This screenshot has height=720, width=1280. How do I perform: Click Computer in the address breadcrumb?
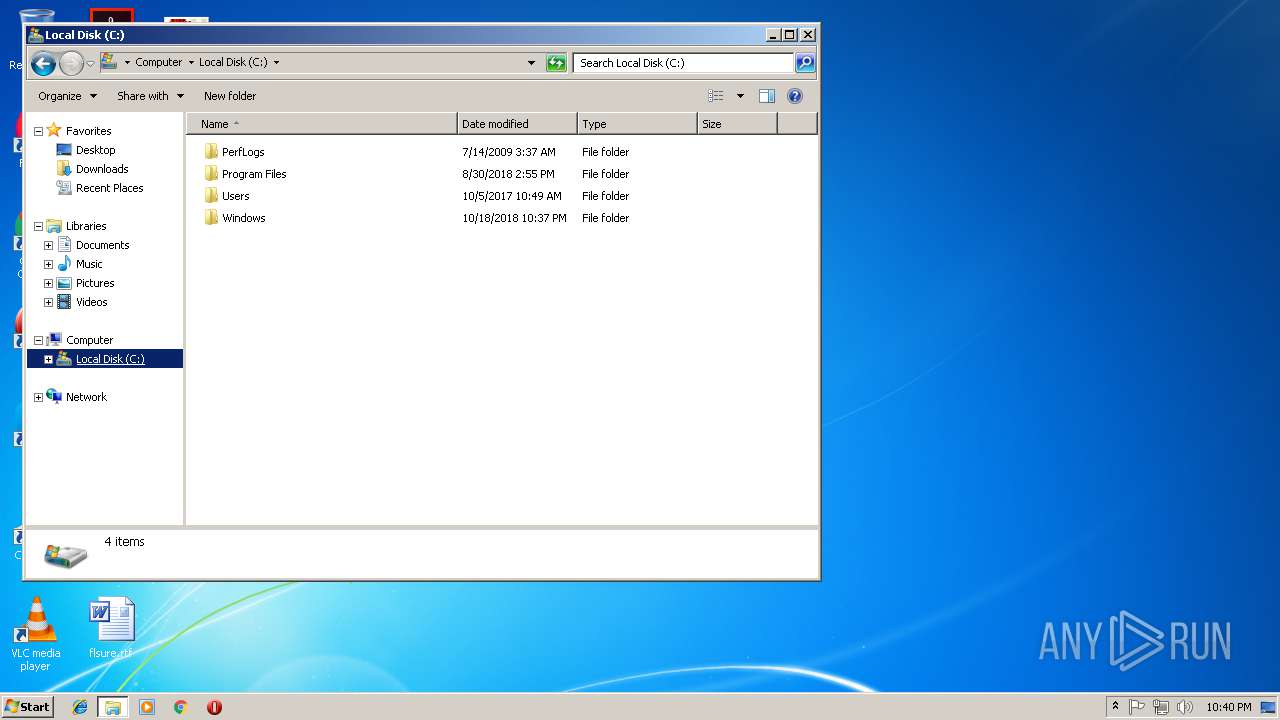pos(159,62)
